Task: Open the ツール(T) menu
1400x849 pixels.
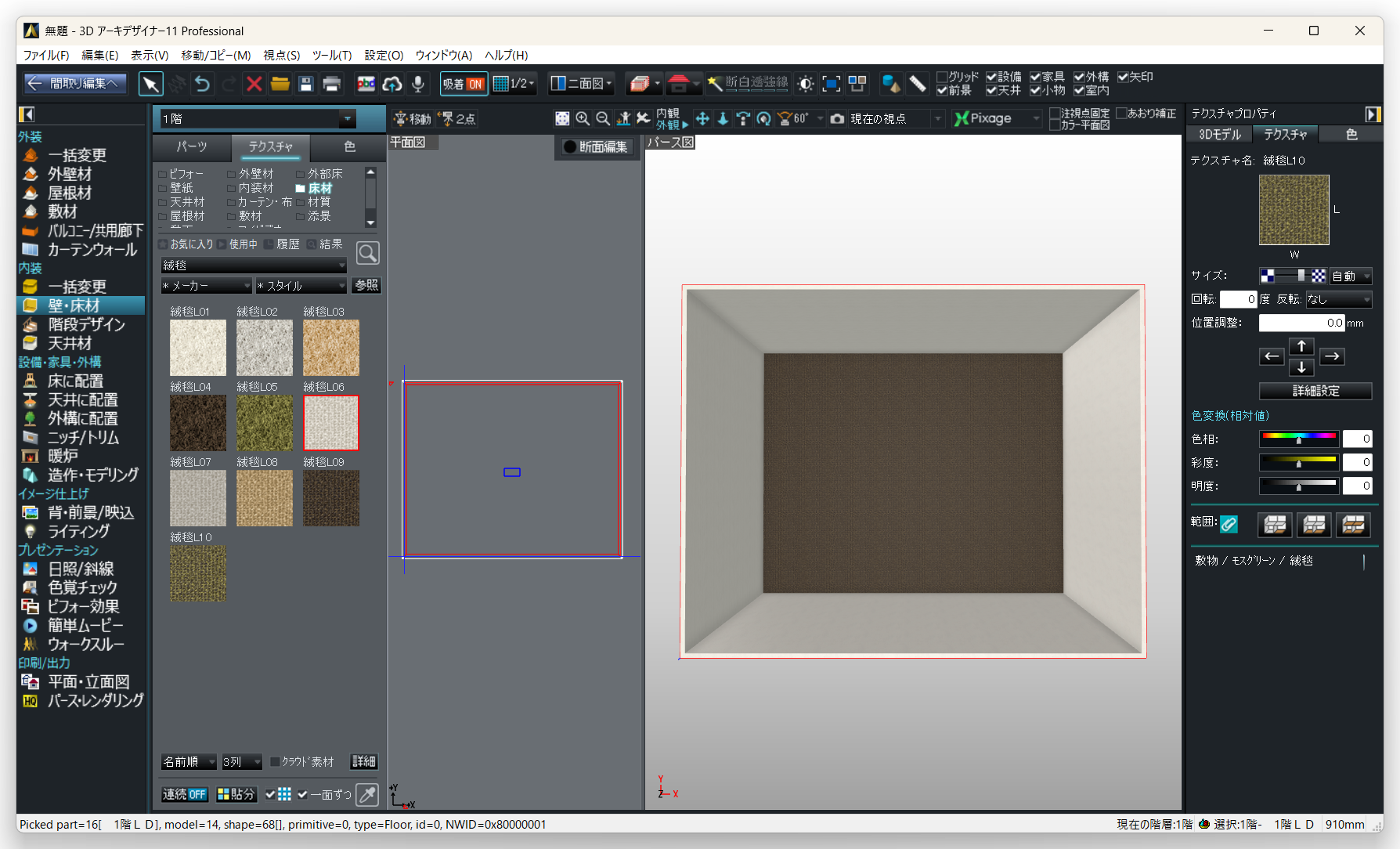Action: [332, 55]
